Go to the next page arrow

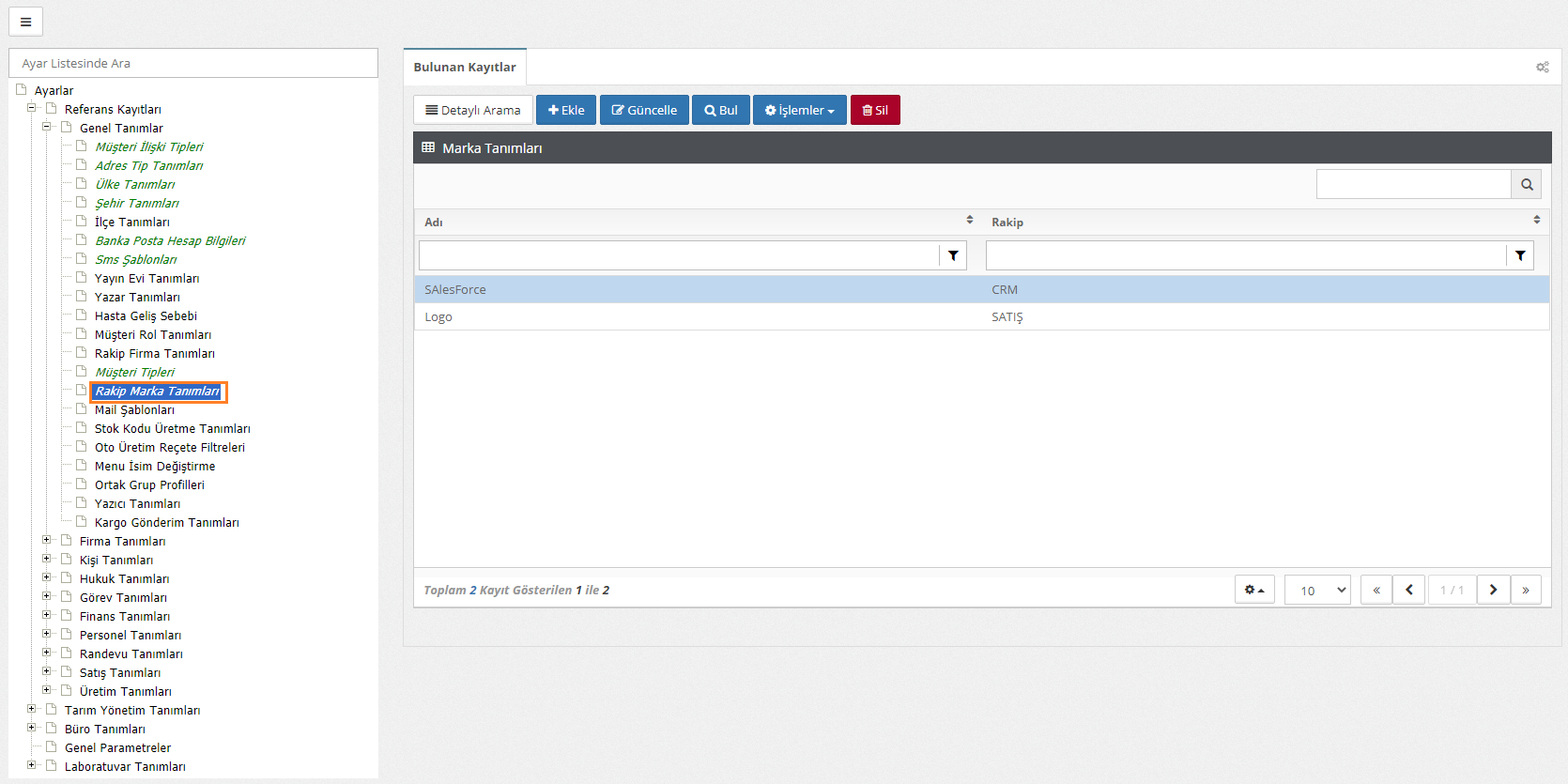(x=1493, y=590)
